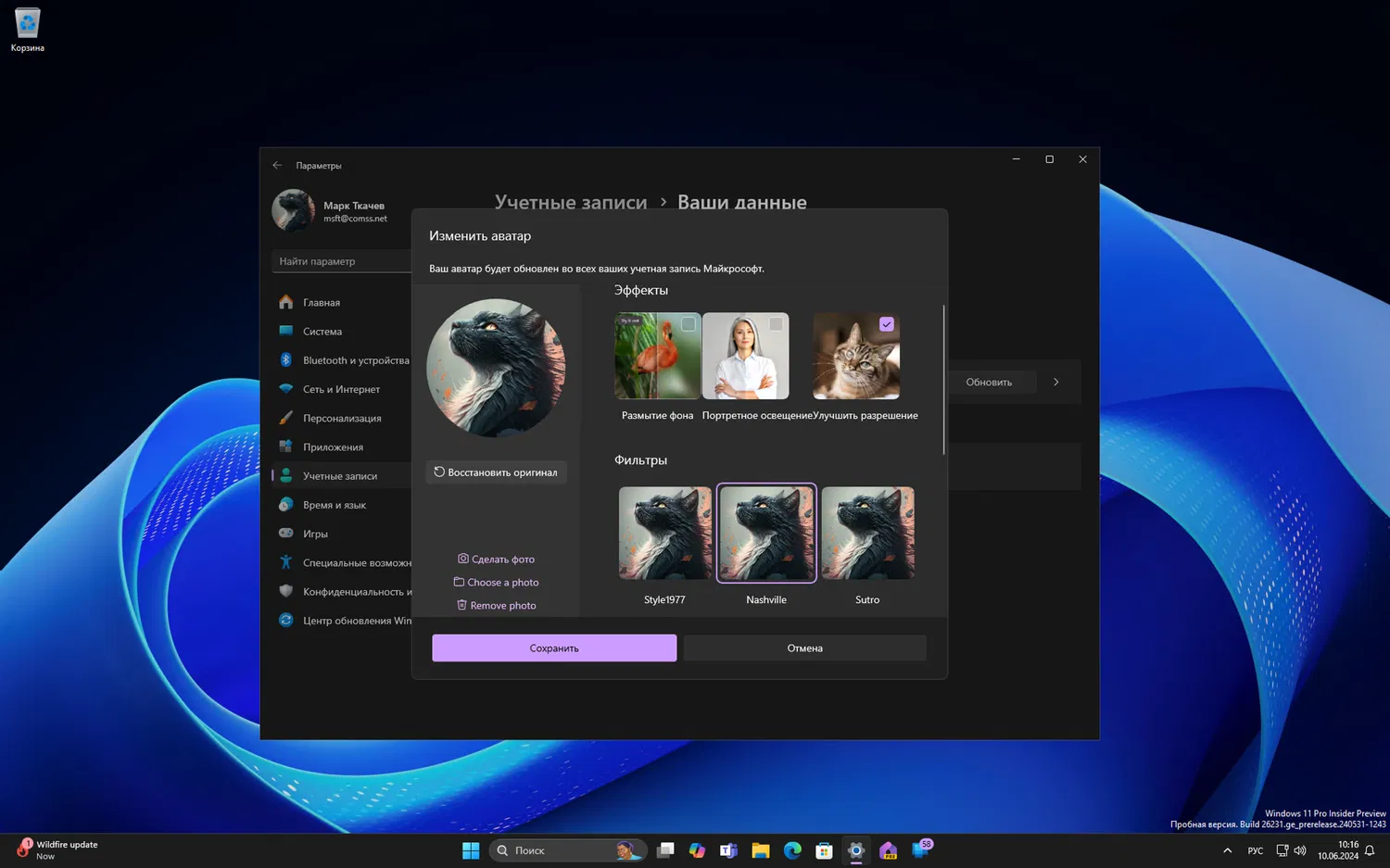
Task: Click the Эффекты section heading
Action: coord(641,290)
